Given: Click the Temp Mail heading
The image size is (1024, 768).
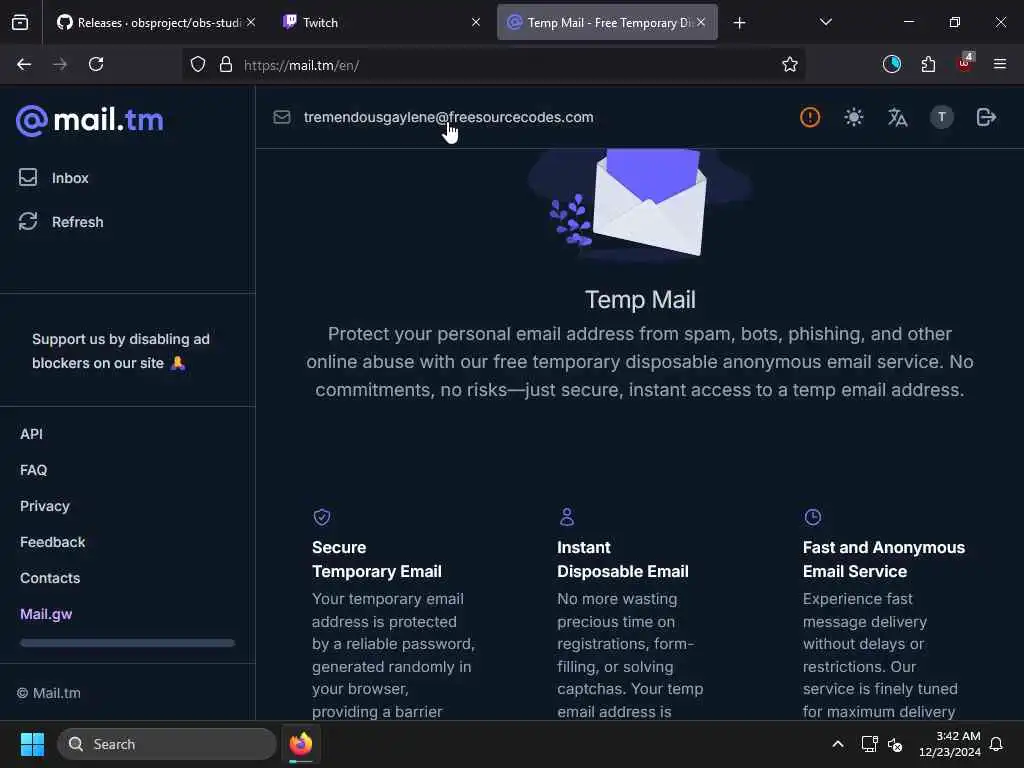Looking at the screenshot, I should (640, 300).
